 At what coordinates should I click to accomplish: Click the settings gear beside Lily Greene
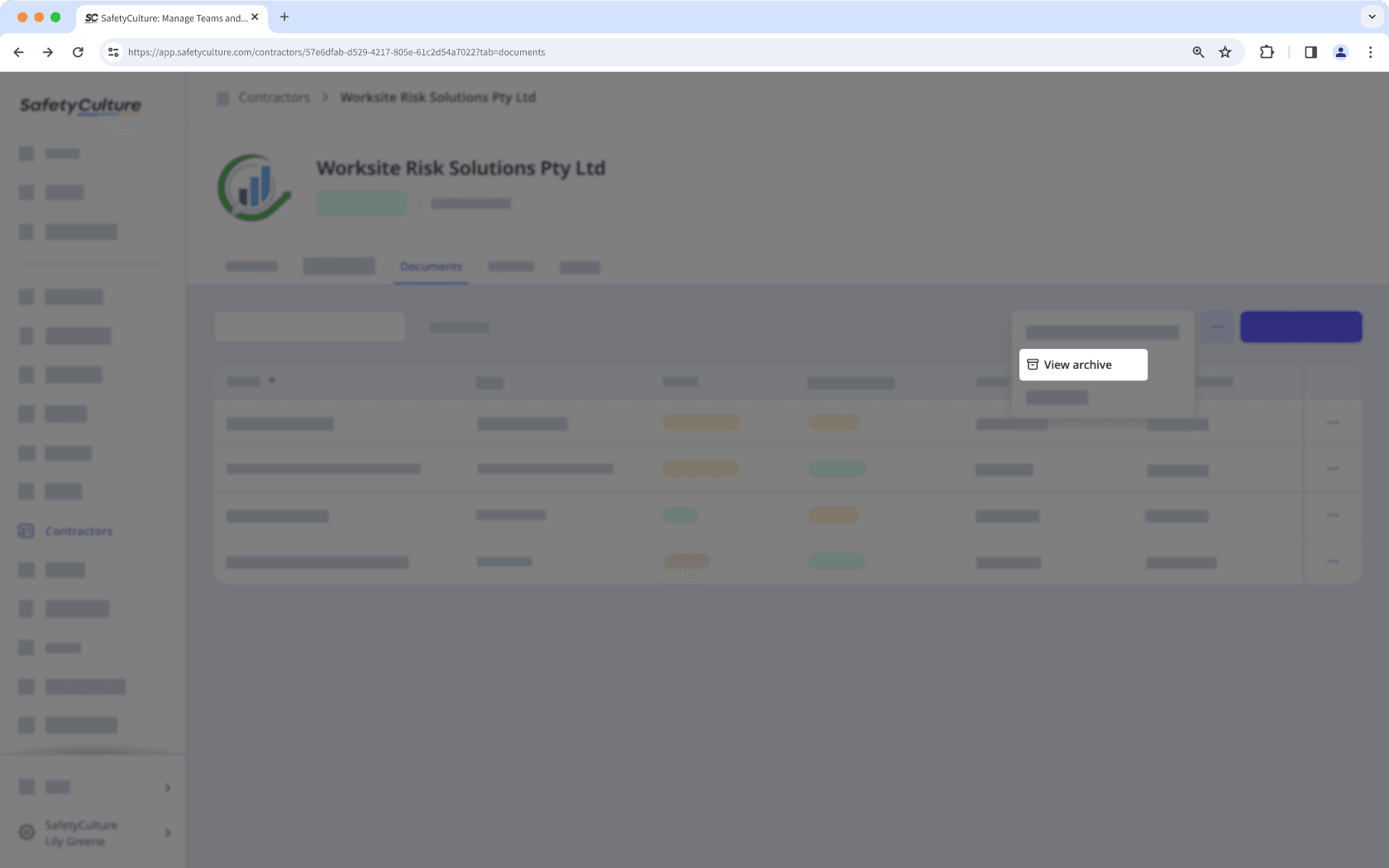[x=27, y=832]
